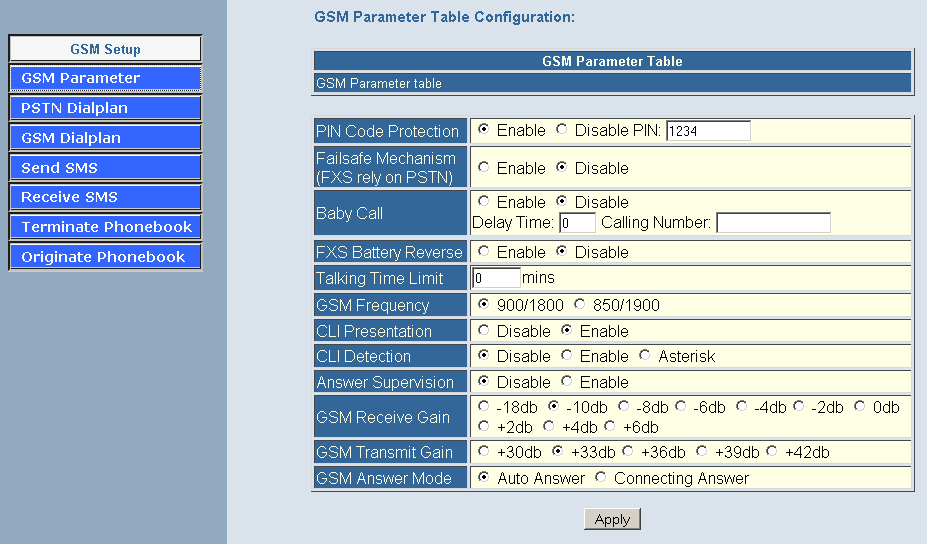Set GSM Receive Gain to +2db
This screenshot has width=927, height=544.
(x=484, y=426)
